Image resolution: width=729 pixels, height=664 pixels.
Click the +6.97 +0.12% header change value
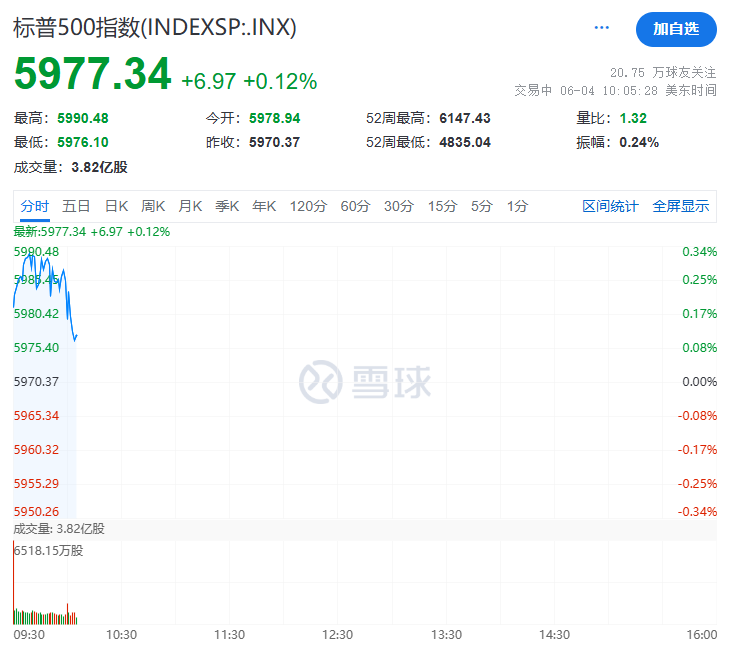point(249,81)
